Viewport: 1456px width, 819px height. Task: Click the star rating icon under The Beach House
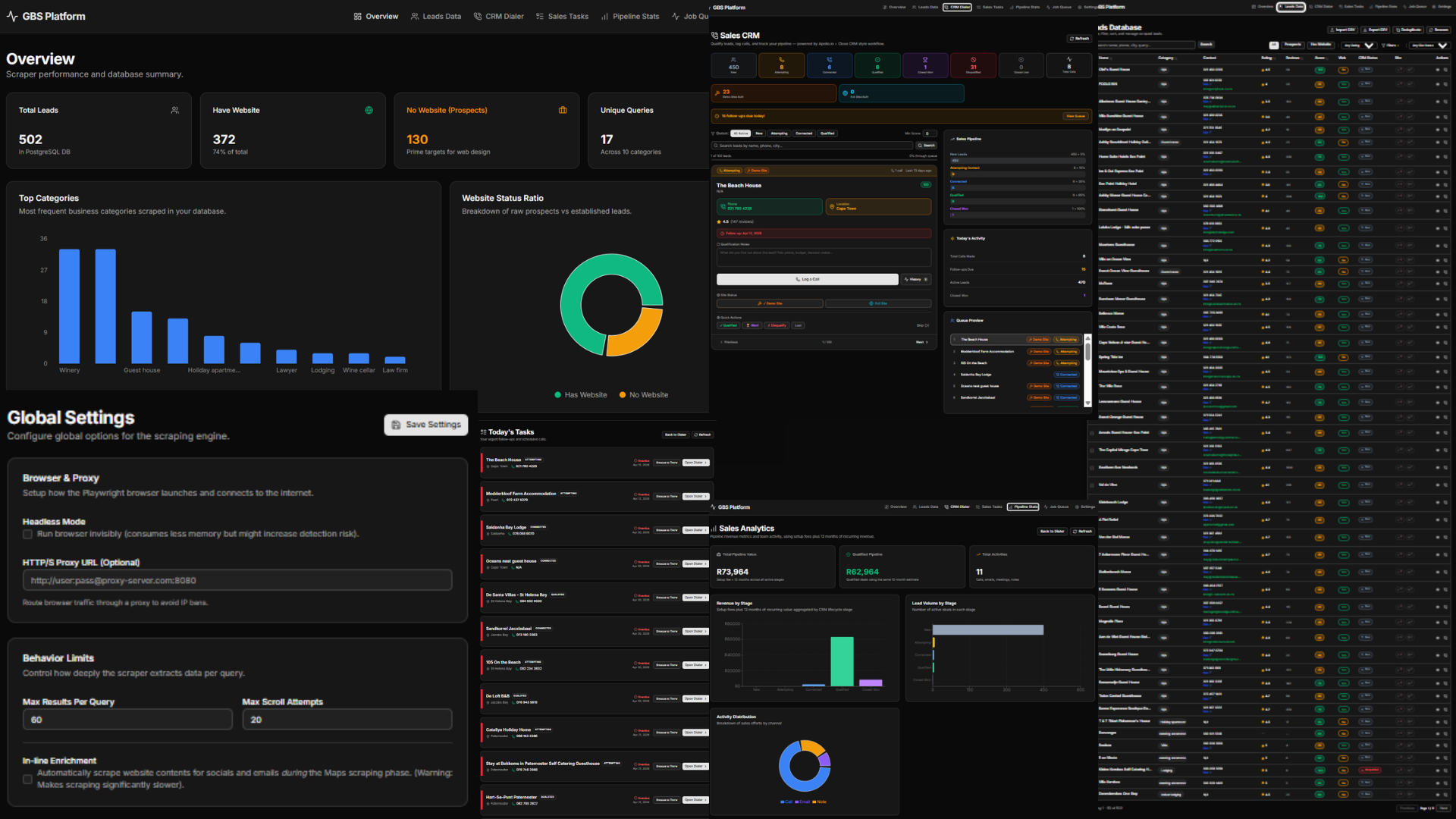pyautogui.click(x=719, y=222)
